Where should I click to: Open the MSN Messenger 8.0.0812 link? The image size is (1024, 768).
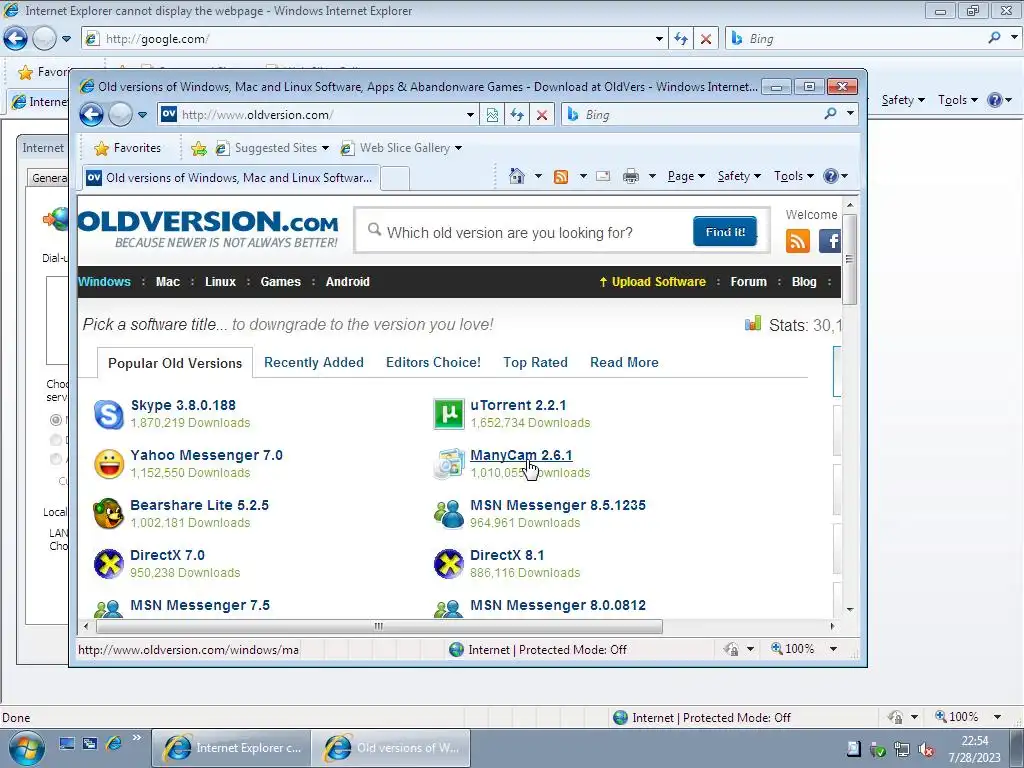coord(558,605)
